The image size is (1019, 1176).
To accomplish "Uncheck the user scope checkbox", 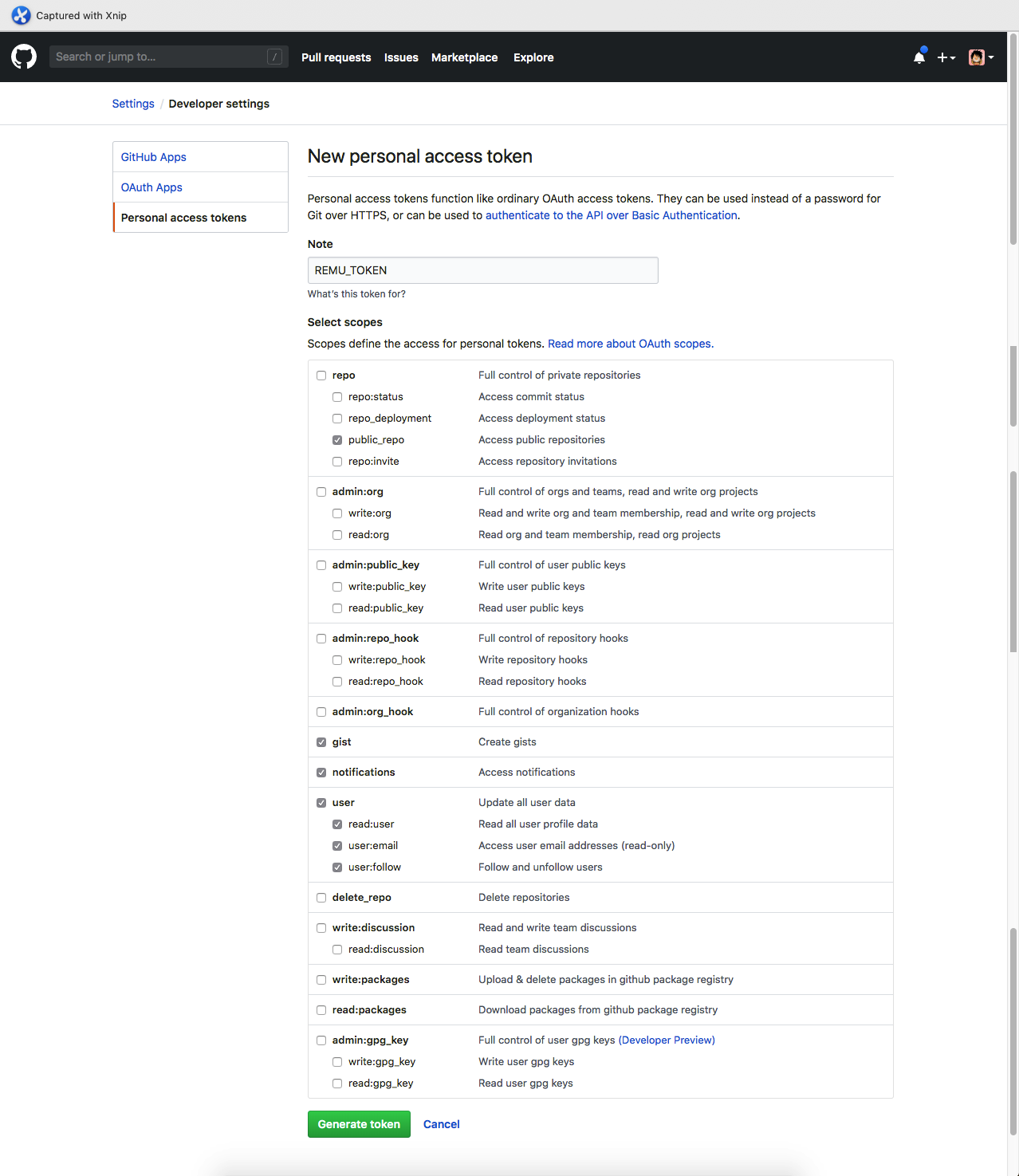I will pos(321,803).
